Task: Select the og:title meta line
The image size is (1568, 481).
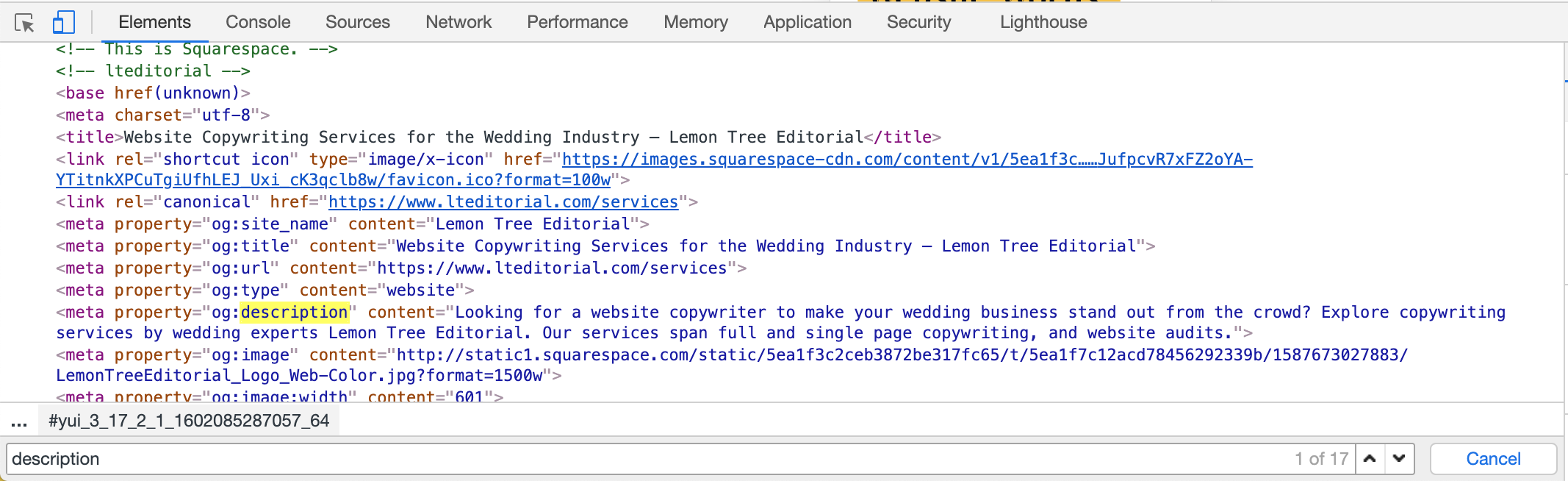Action: (605, 246)
